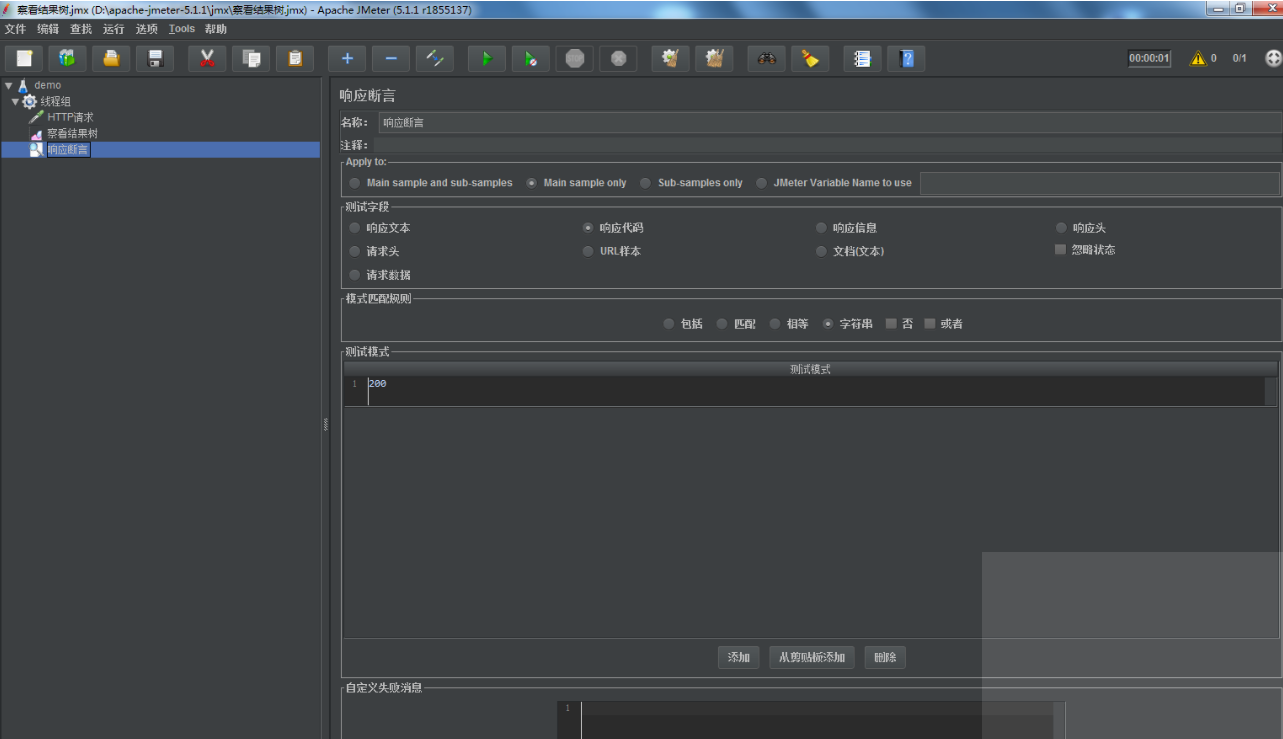
Task: Select Sub-samples only radio
Action: pos(646,183)
